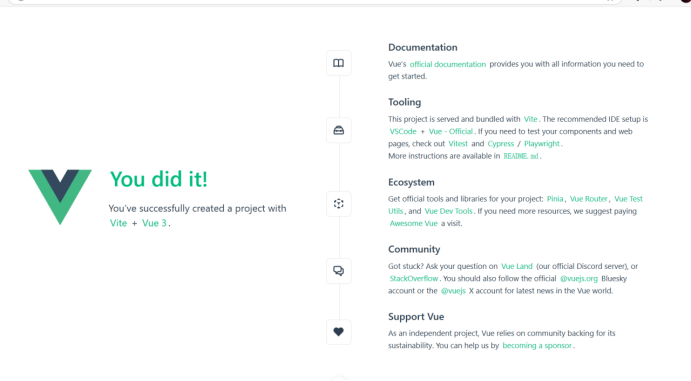Click the Ecosystem icon
The image size is (691, 381).
[338, 203]
